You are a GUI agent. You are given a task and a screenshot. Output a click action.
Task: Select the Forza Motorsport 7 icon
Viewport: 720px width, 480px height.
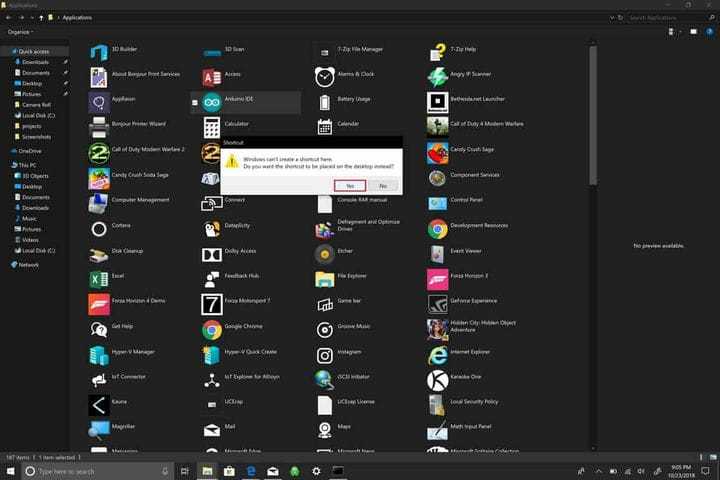pos(212,304)
